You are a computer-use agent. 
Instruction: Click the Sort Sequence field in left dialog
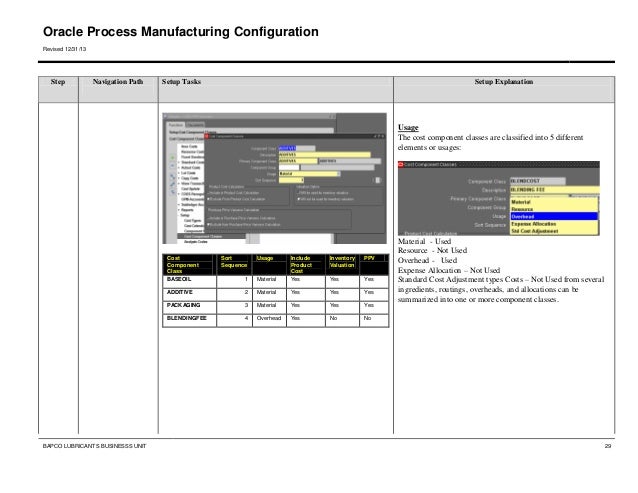(x=291, y=180)
